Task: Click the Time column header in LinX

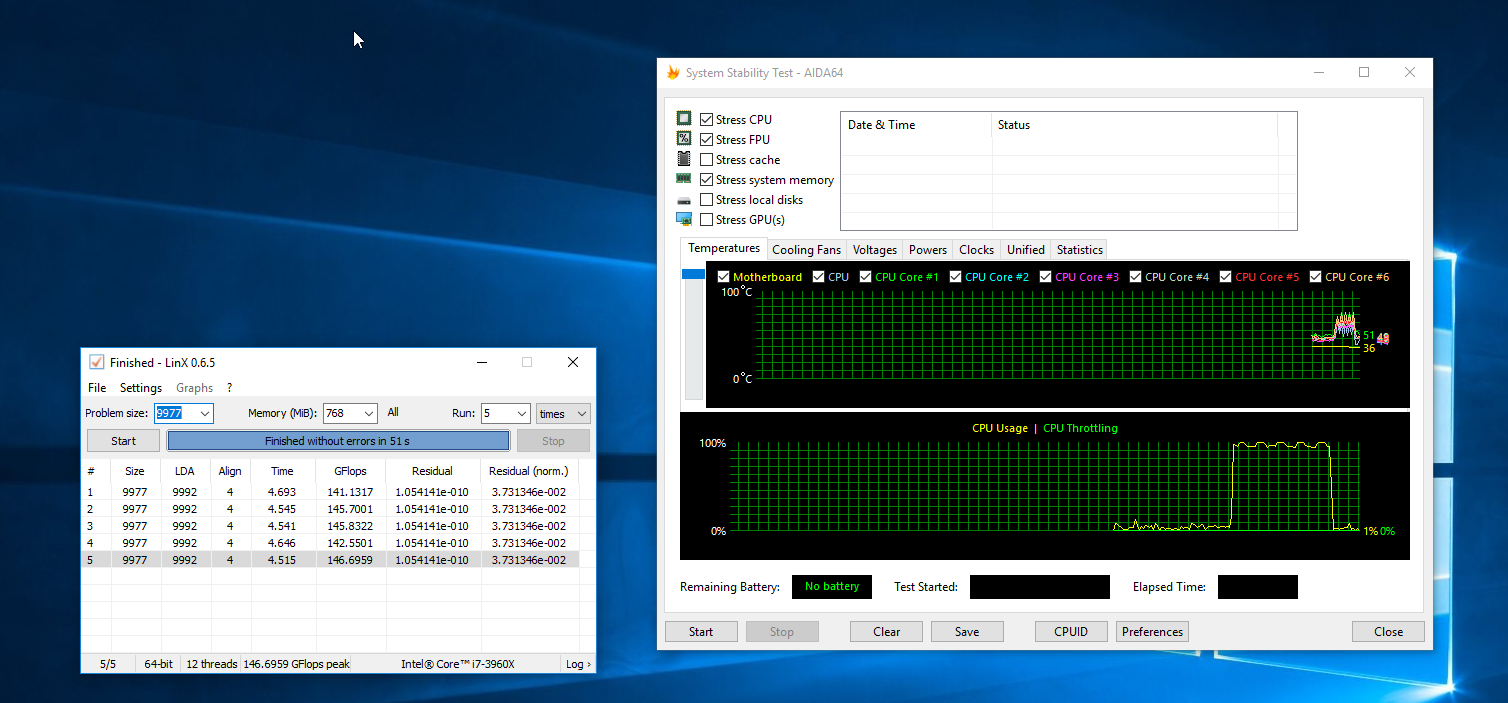Action: [x=282, y=471]
